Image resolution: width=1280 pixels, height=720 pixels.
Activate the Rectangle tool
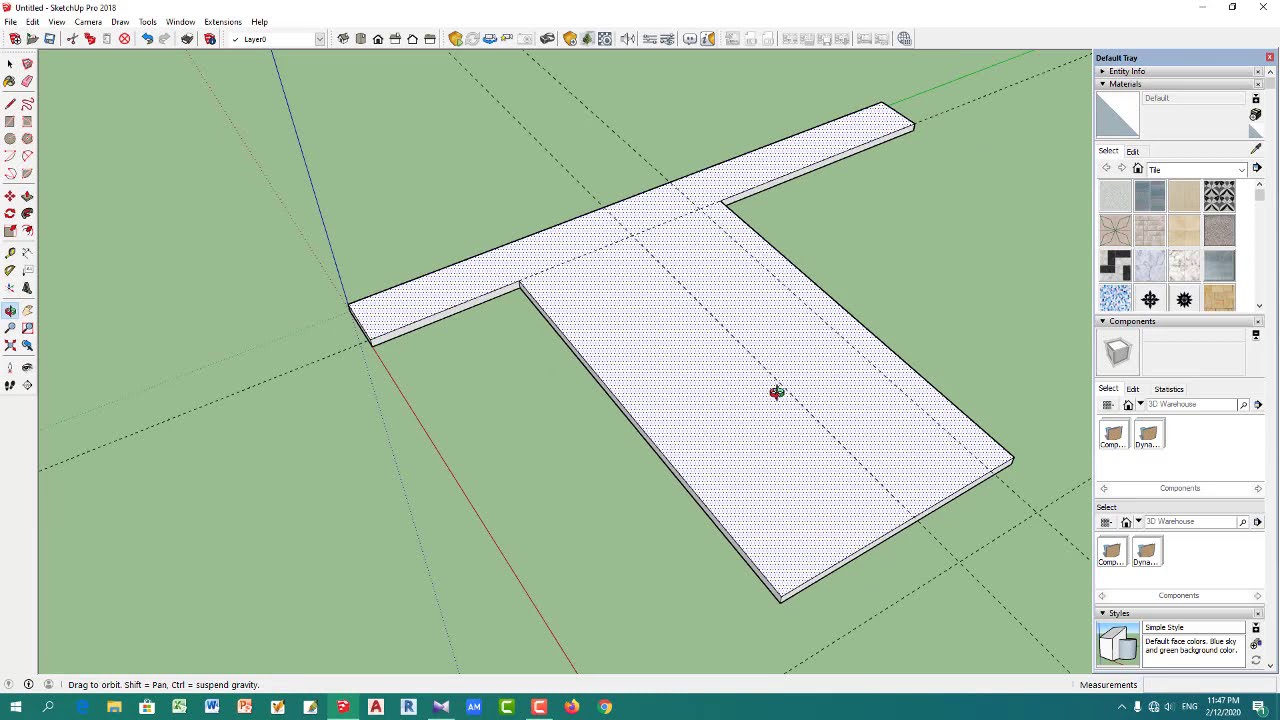(x=10, y=121)
